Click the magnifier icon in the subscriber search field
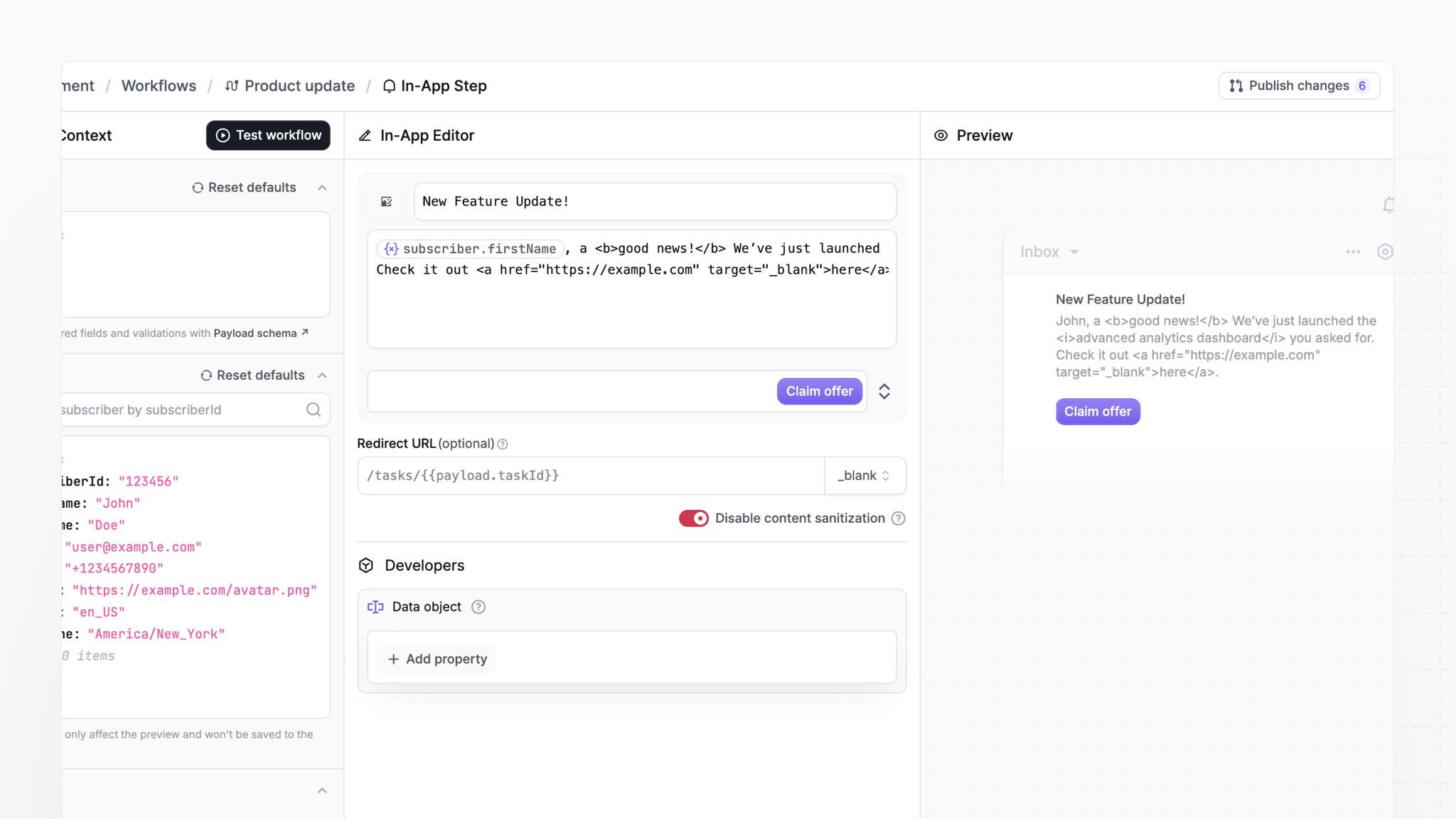The height and width of the screenshot is (819, 1456). [314, 409]
